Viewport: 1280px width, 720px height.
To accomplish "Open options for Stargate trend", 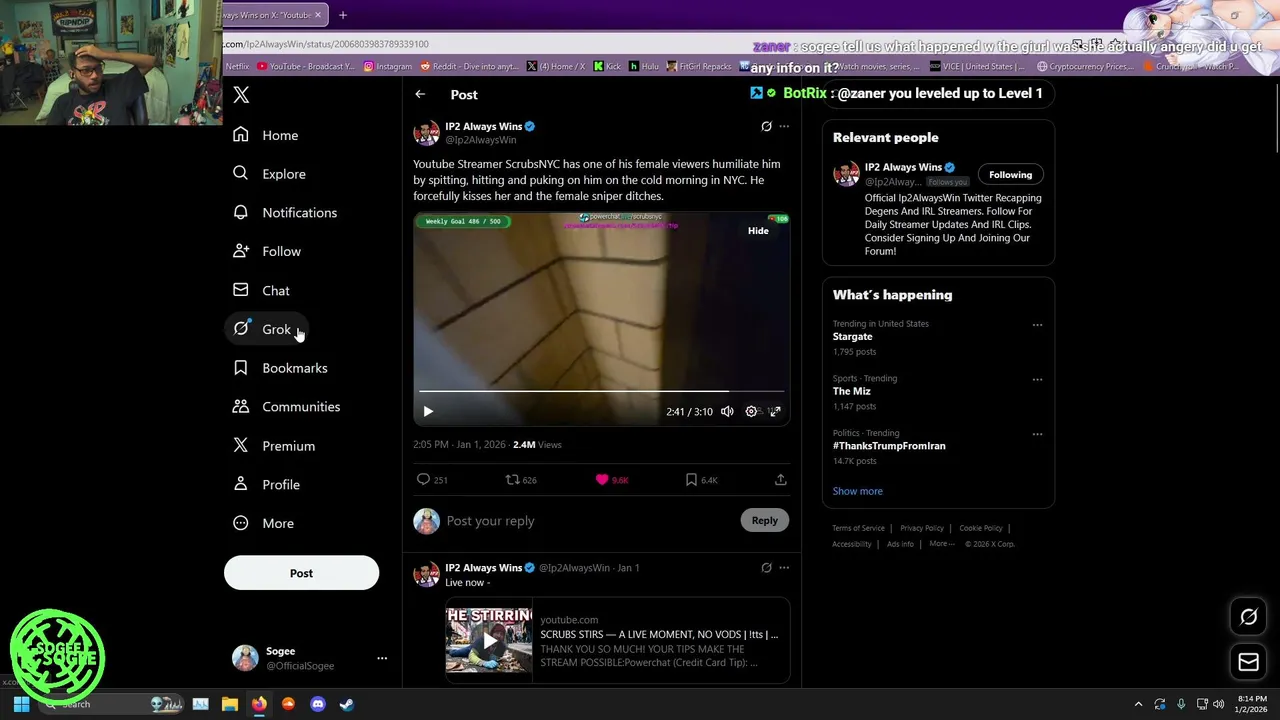I will point(1037,325).
